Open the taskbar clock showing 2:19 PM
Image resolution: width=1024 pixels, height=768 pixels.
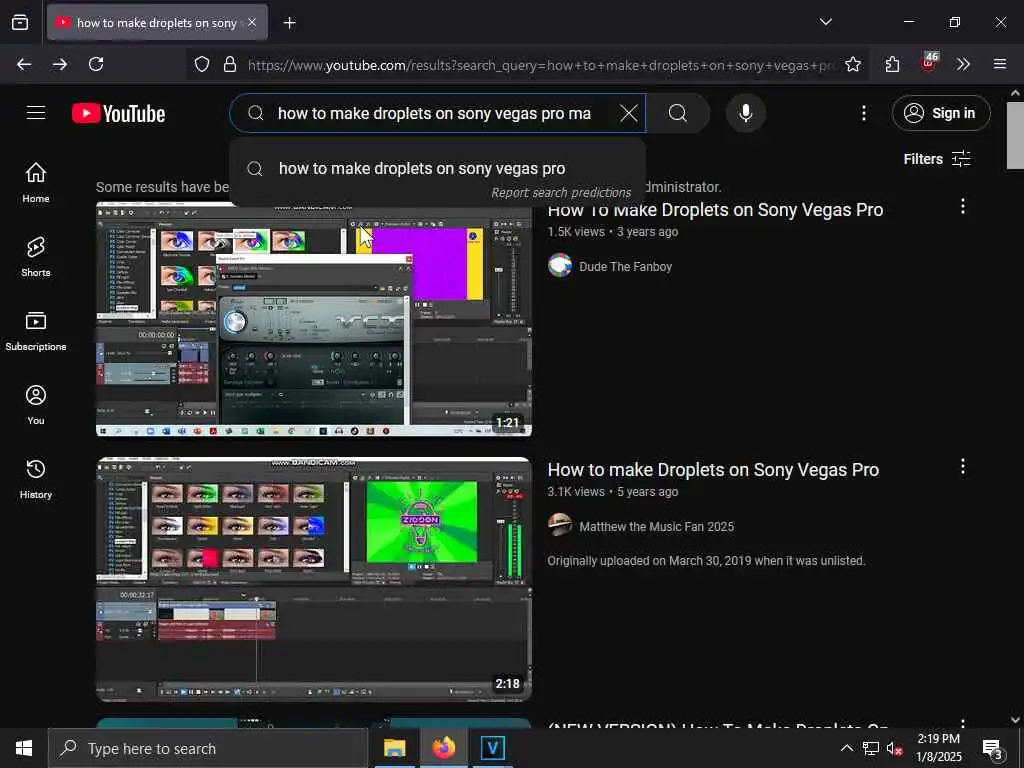(939, 748)
